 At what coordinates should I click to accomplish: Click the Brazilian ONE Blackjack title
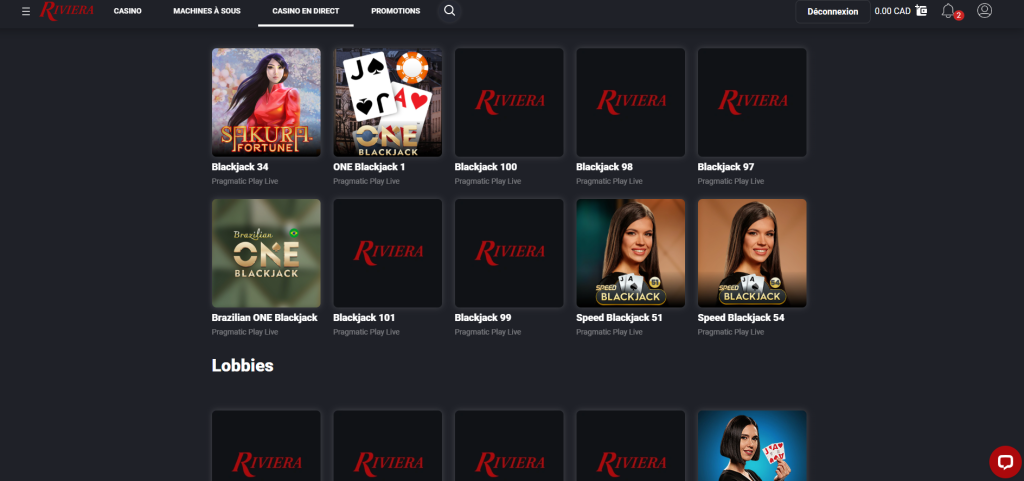click(x=264, y=318)
